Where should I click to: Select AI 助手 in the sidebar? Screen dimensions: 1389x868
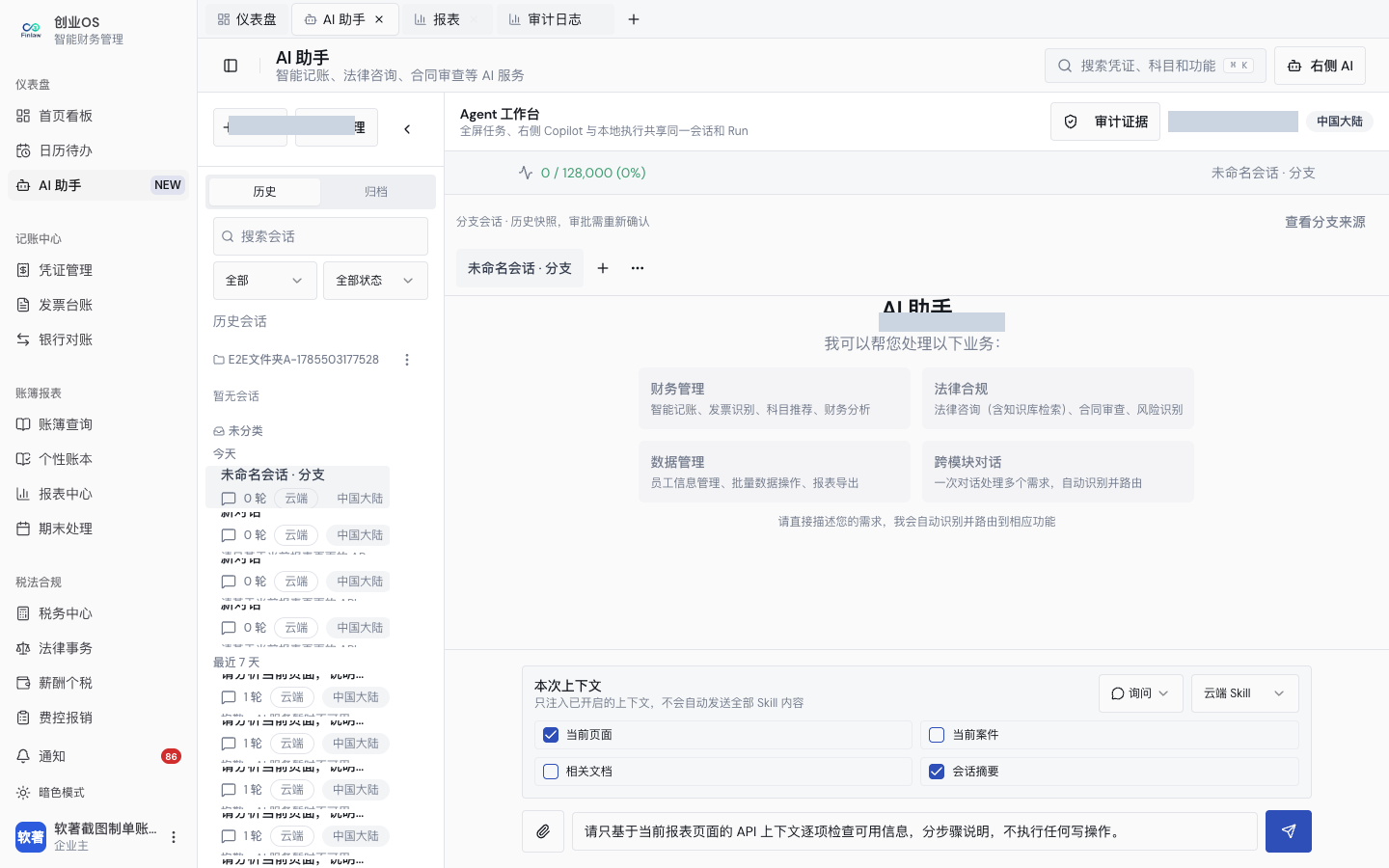coord(98,185)
